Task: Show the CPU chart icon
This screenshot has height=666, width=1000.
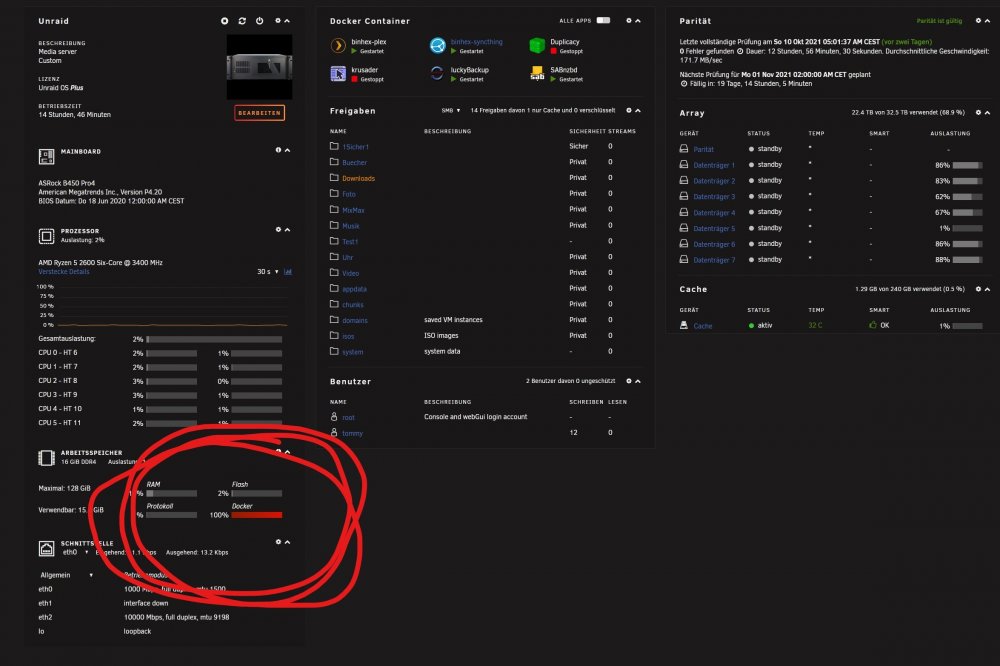Action: [288, 272]
